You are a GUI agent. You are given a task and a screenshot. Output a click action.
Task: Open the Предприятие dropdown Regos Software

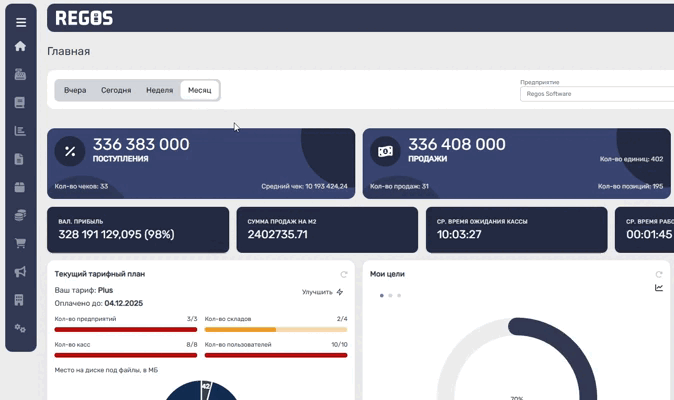click(x=596, y=94)
